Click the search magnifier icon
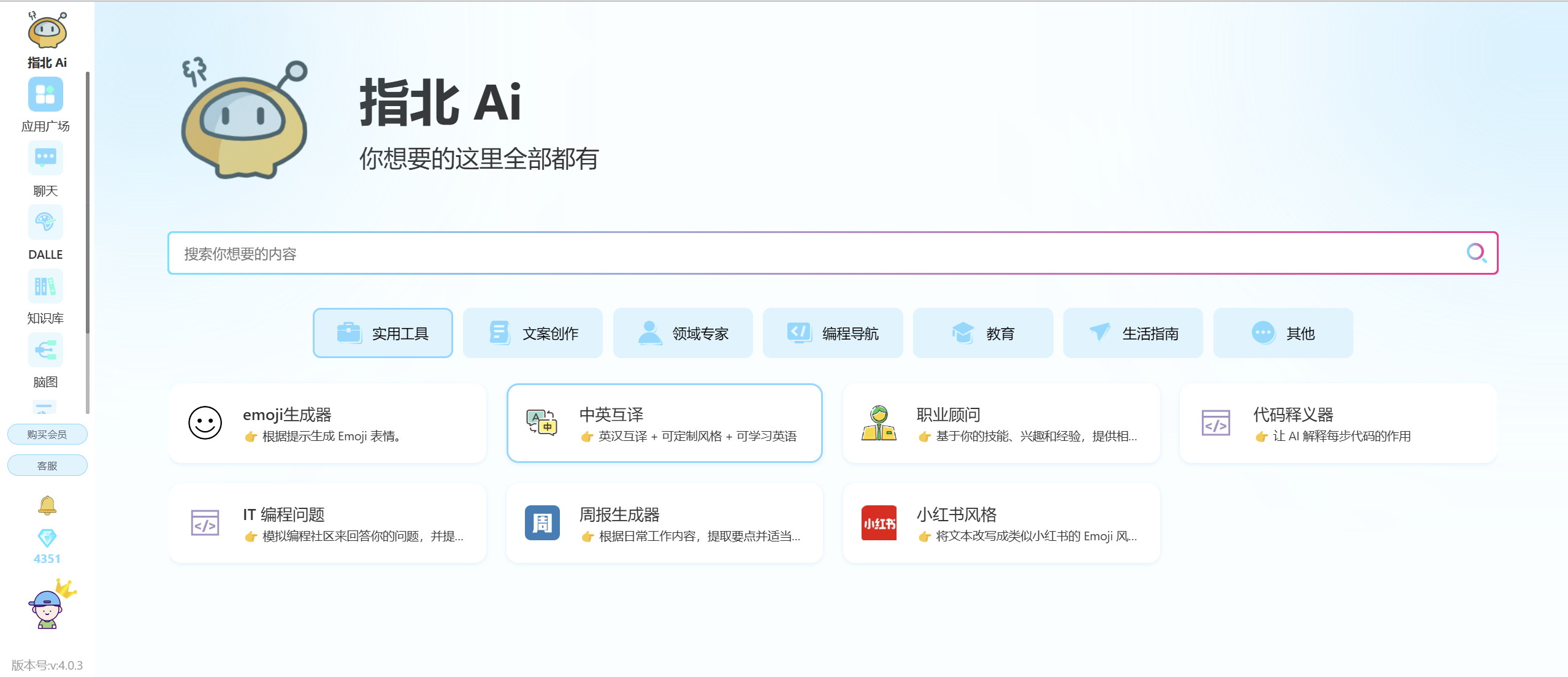The width and height of the screenshot is (1568, 677). click(1475, 253)
